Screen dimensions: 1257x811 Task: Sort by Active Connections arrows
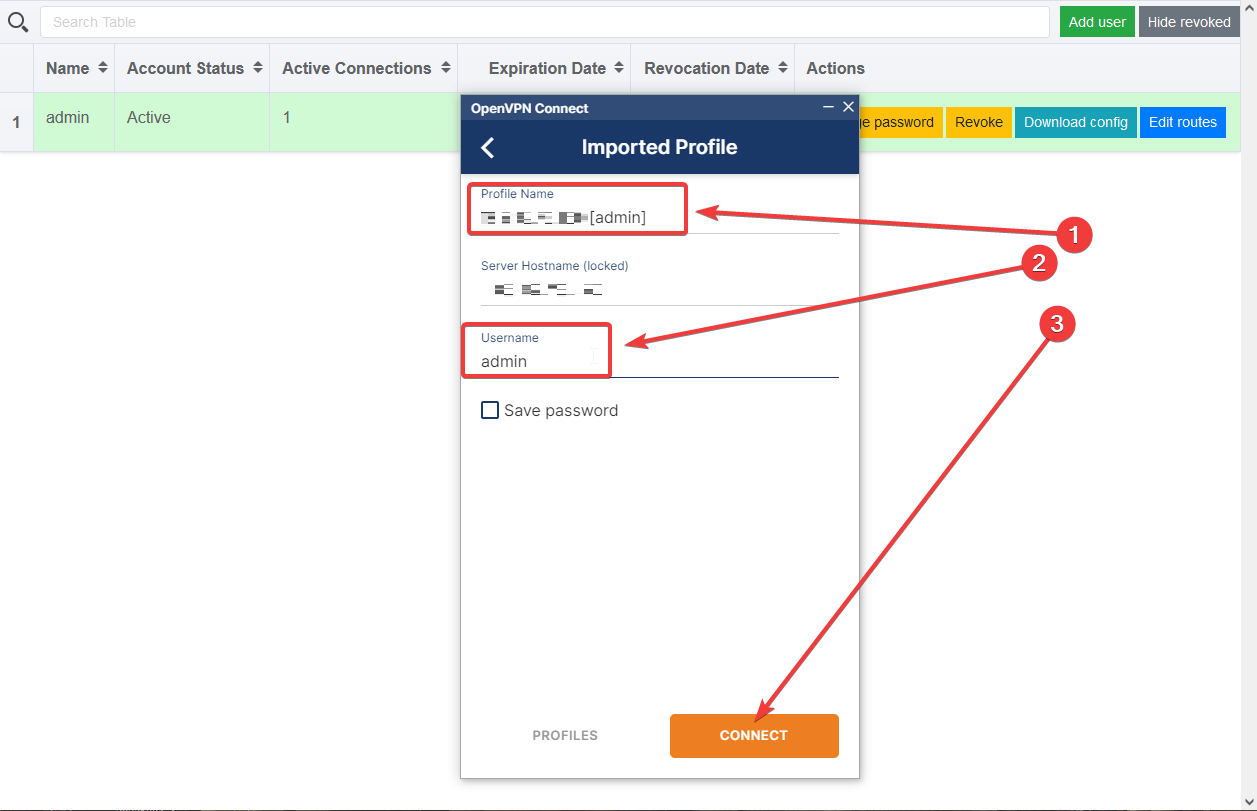[x=445, y=68]
